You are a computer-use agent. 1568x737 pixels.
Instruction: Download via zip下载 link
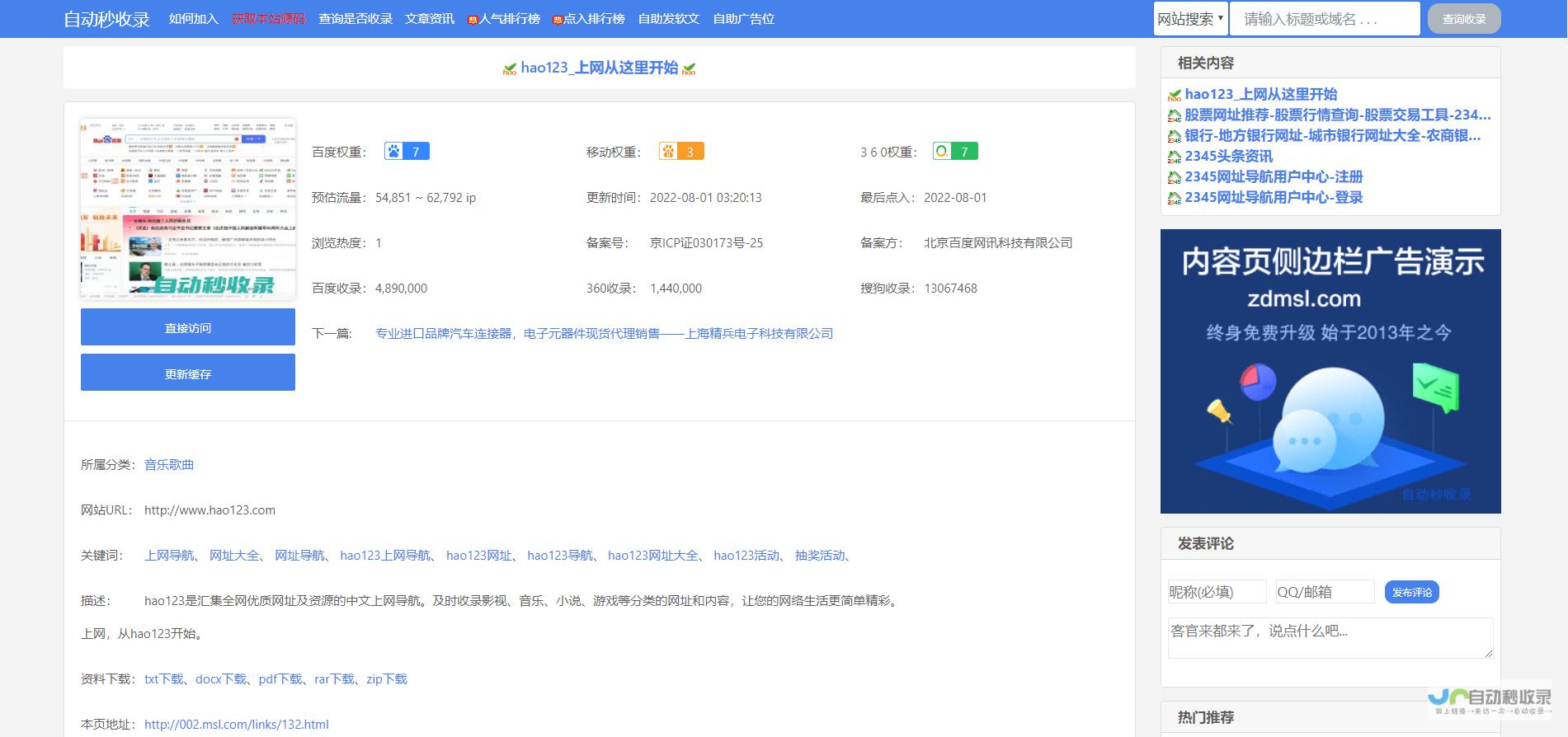coord(387,679)
